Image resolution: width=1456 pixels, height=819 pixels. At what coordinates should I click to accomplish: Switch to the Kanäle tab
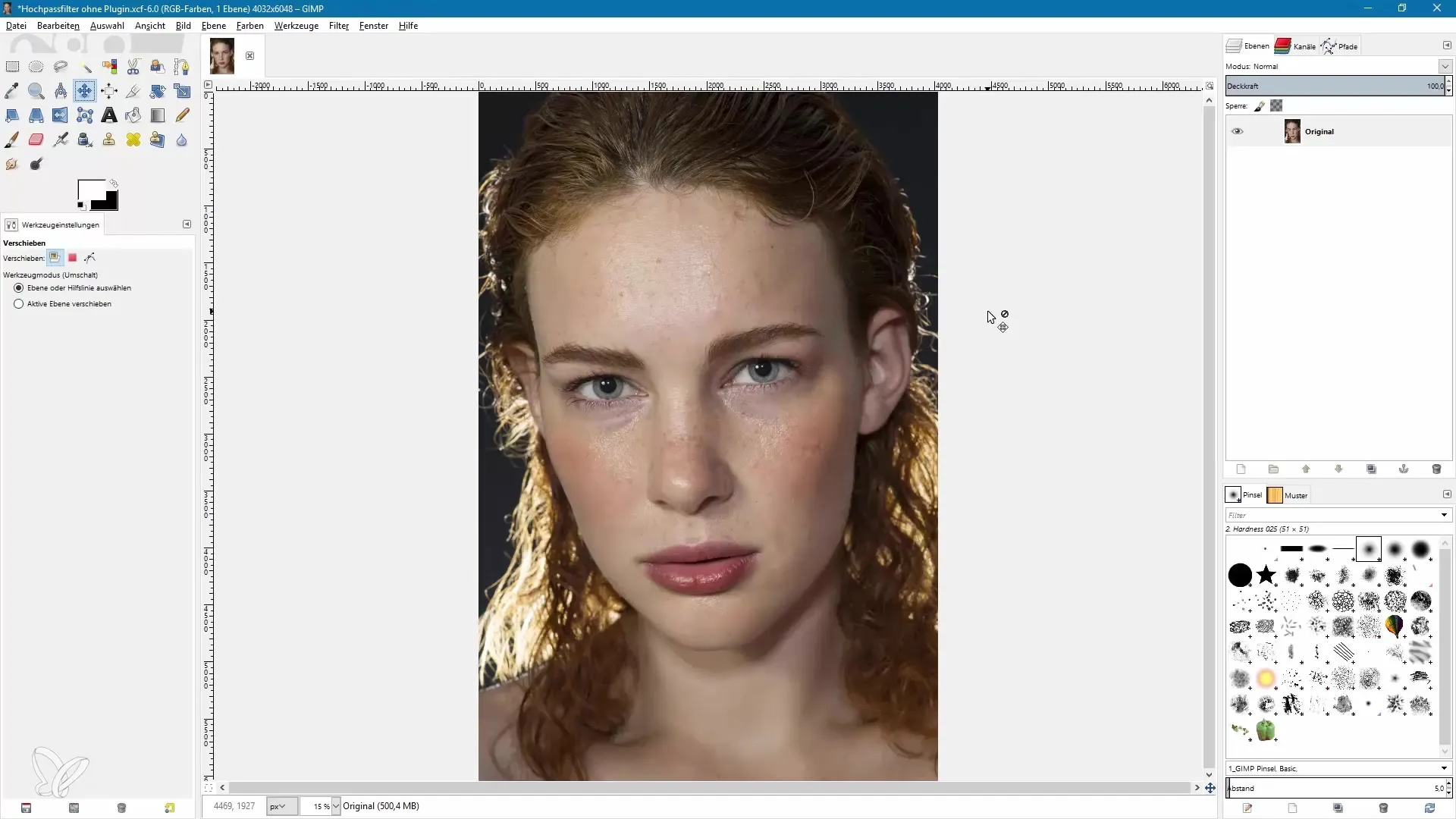pyautogui.click(x=1296, y=46)
